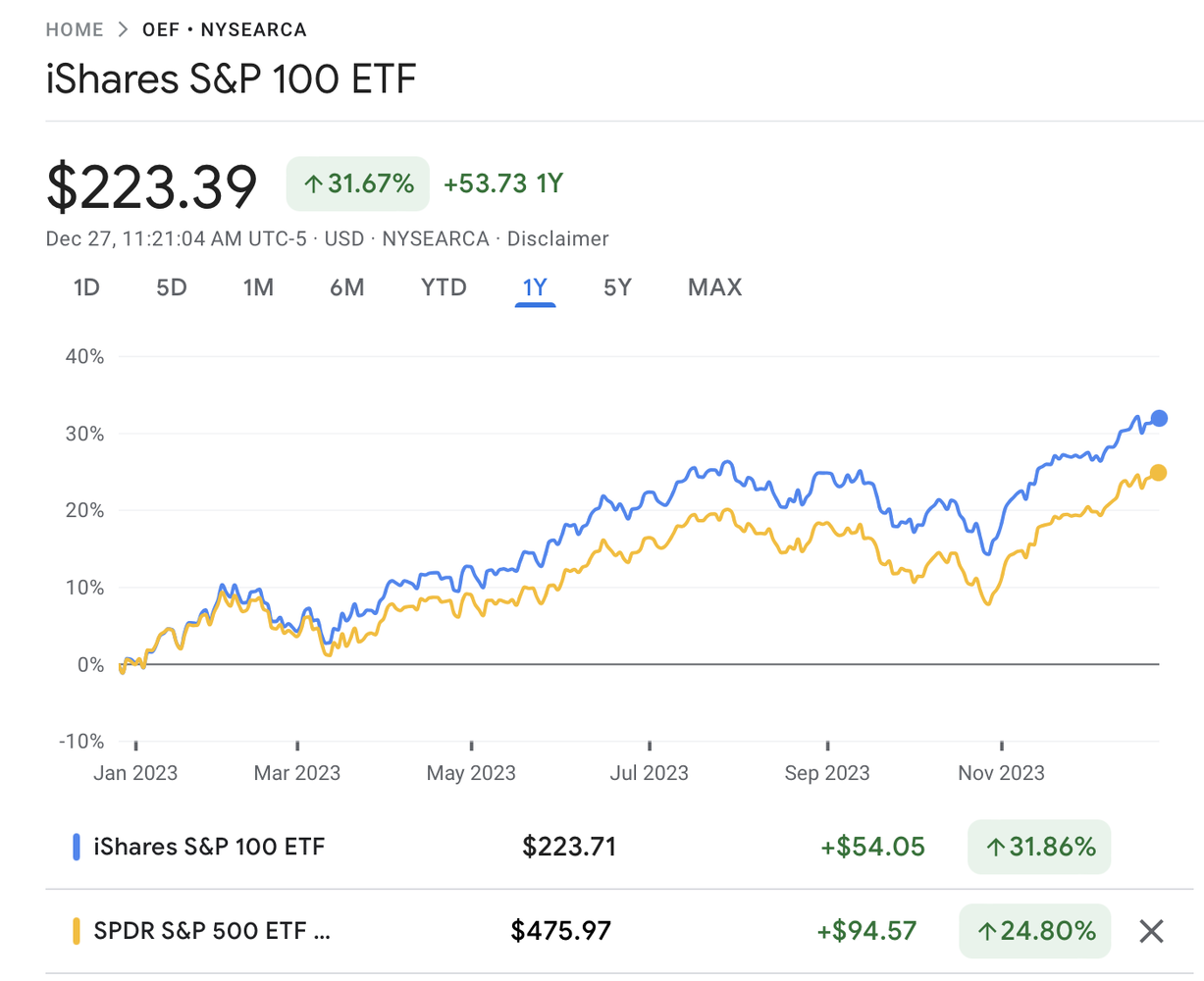1204x981 pixels.
Task: Select the 5Y time range tab
Action: click(x=617, y=287)
